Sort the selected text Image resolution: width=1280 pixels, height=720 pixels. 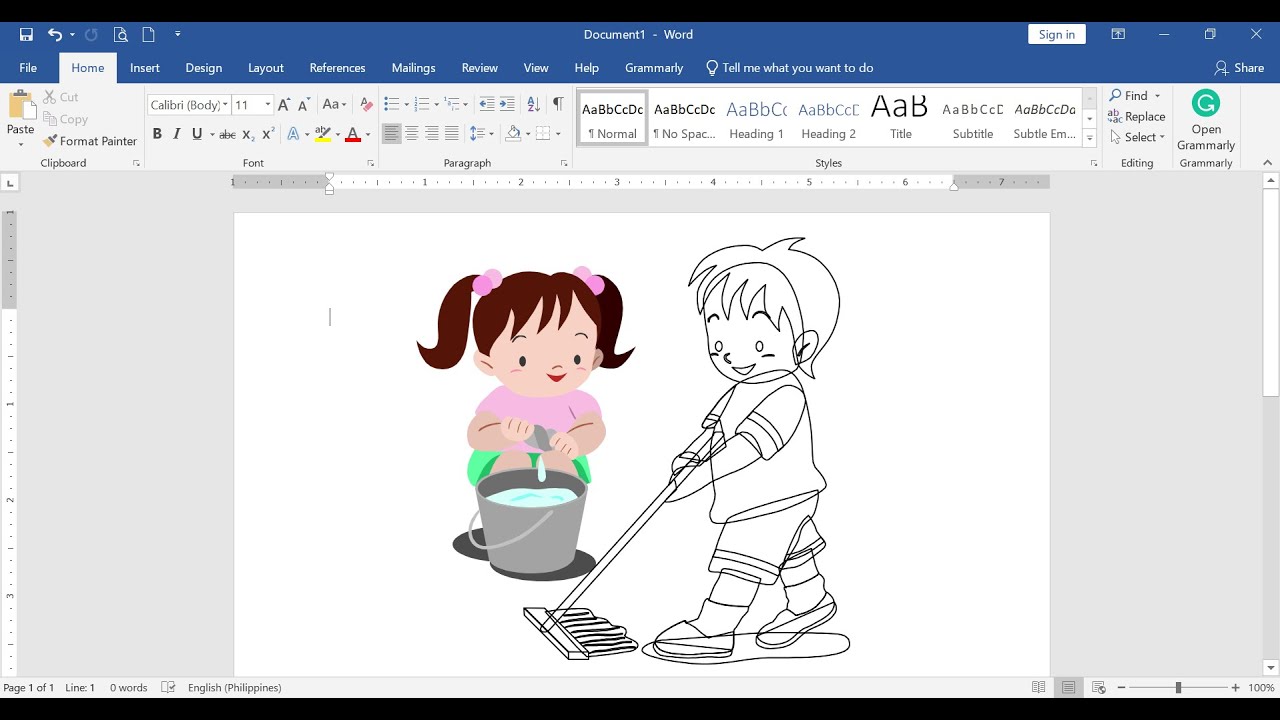(533, 105)
